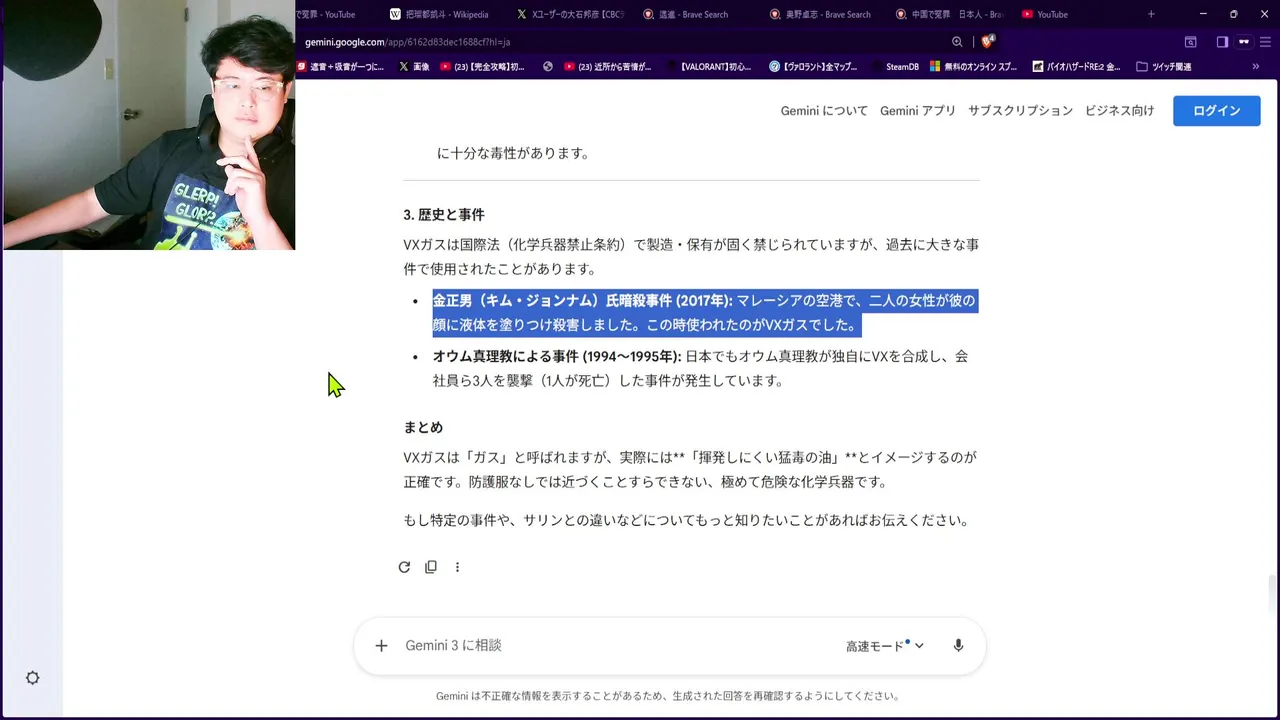Click the highlighted 金正男 氏暗殺事件 text
The image size is (1280, 720).
click(704, 313)
